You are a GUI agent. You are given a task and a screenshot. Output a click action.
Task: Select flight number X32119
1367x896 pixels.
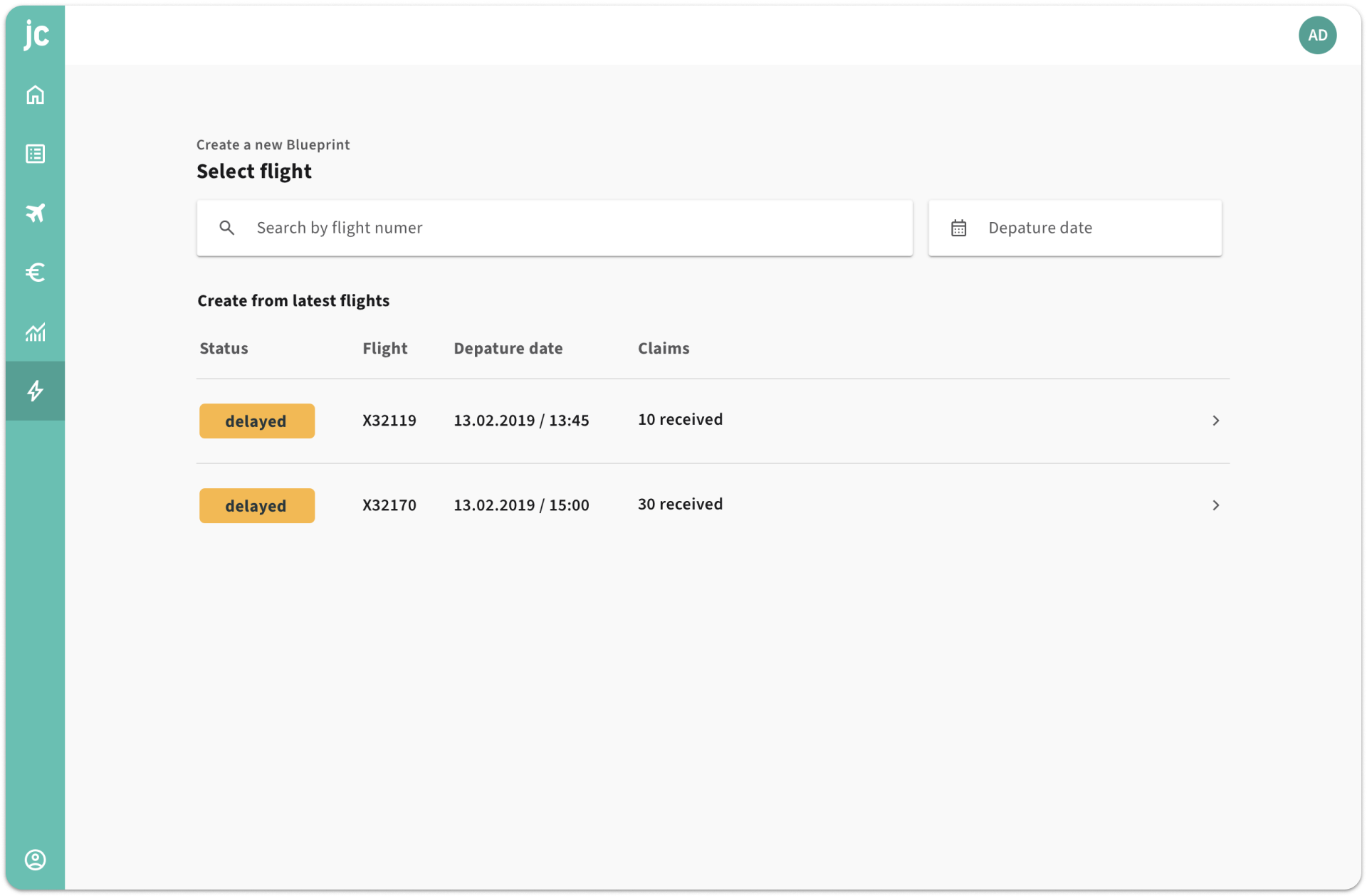[389, 421]
